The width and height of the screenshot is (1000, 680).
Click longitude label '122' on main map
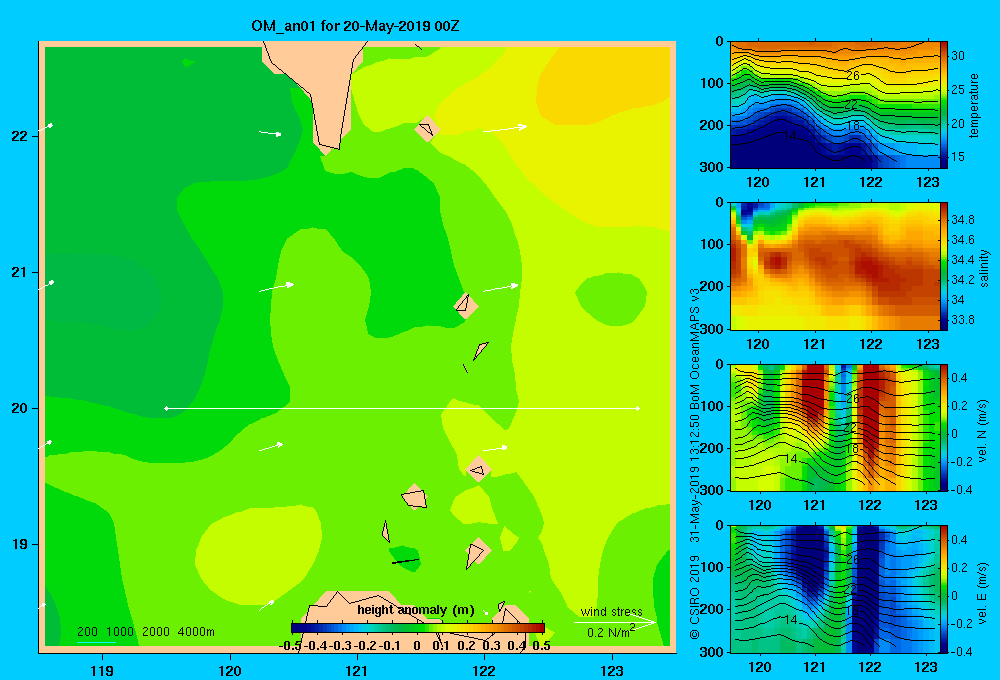coord(485,670)
